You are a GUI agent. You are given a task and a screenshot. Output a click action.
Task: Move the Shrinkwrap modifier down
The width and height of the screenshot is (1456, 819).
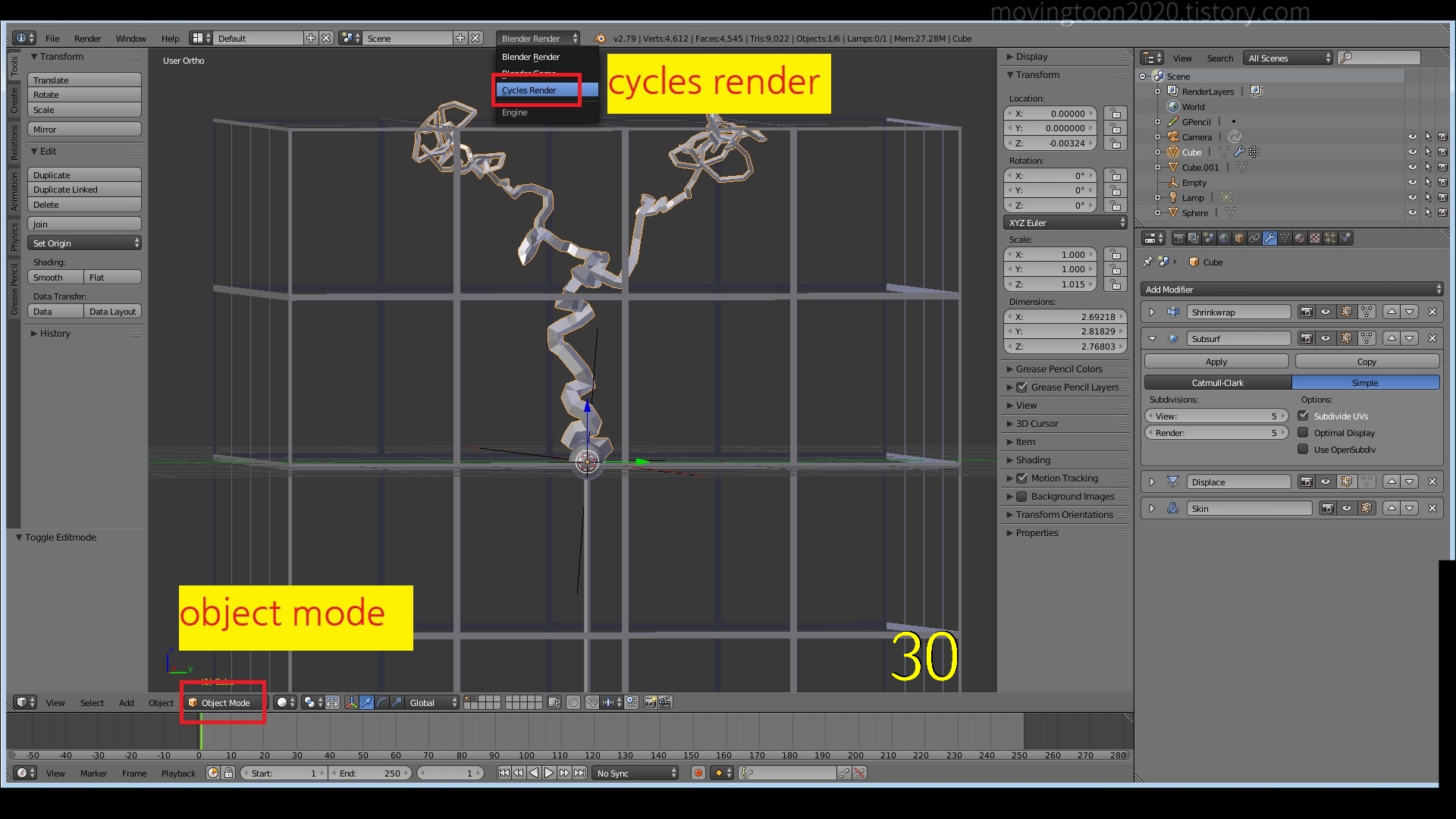tap(1410, 312)
